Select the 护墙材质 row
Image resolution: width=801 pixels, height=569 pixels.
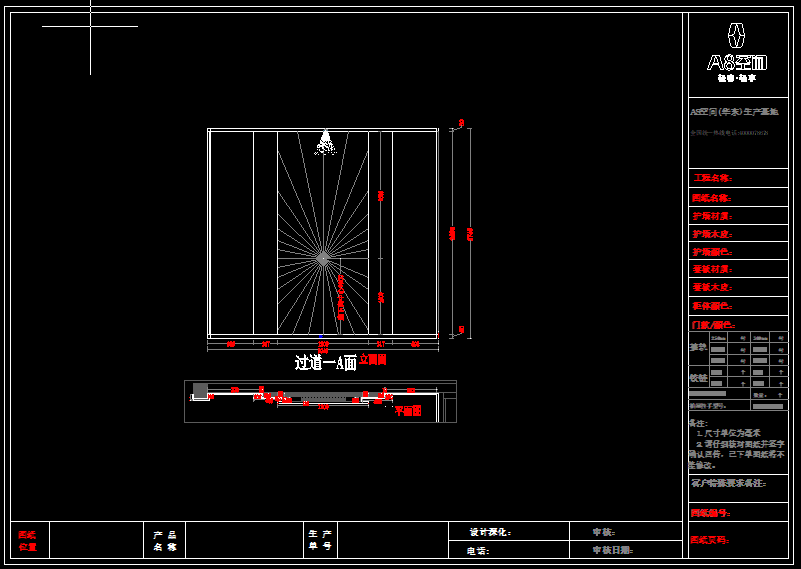(713, 216)
